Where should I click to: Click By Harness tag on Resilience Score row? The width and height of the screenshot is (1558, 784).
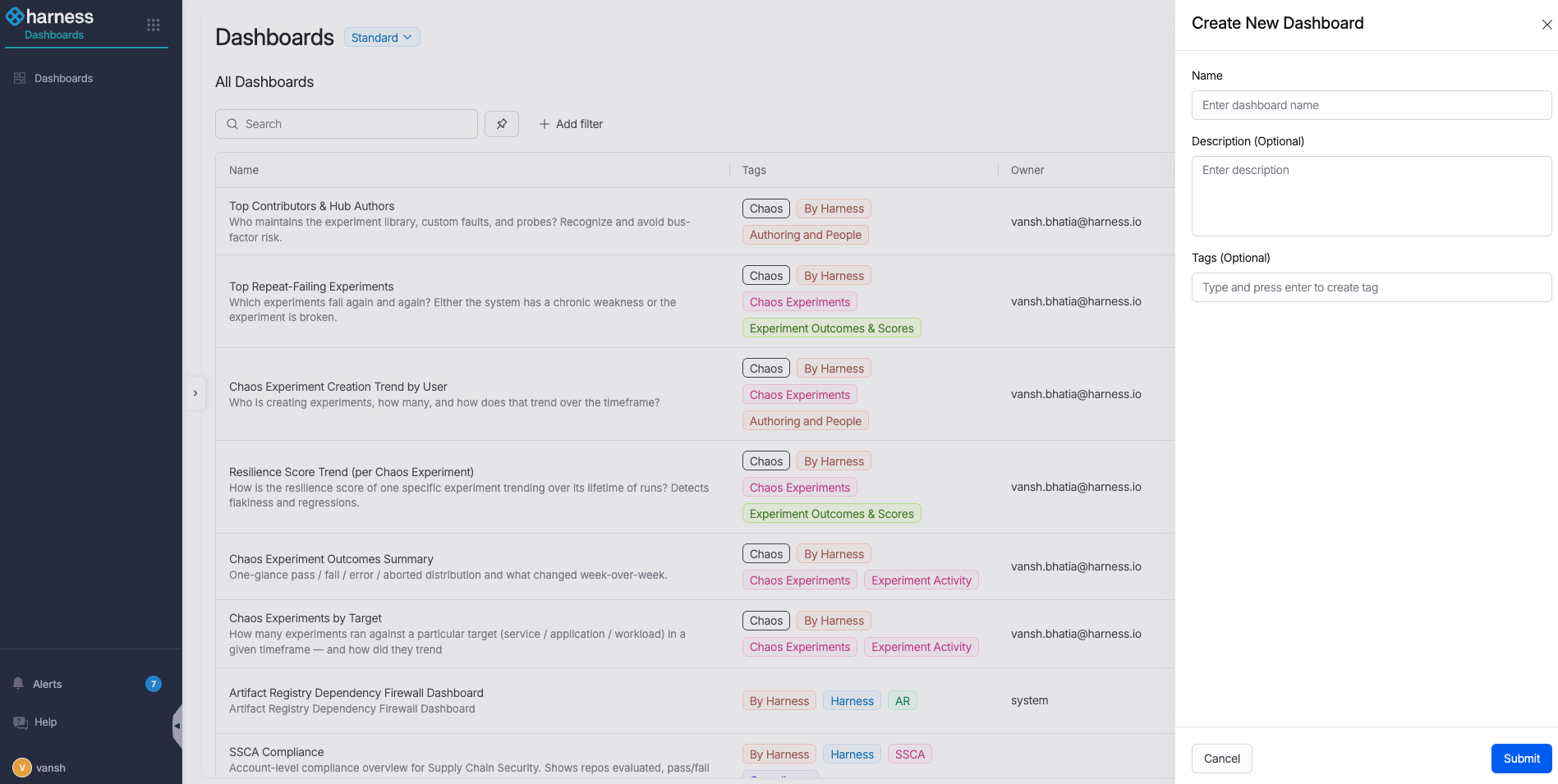(x=834, y=461)
